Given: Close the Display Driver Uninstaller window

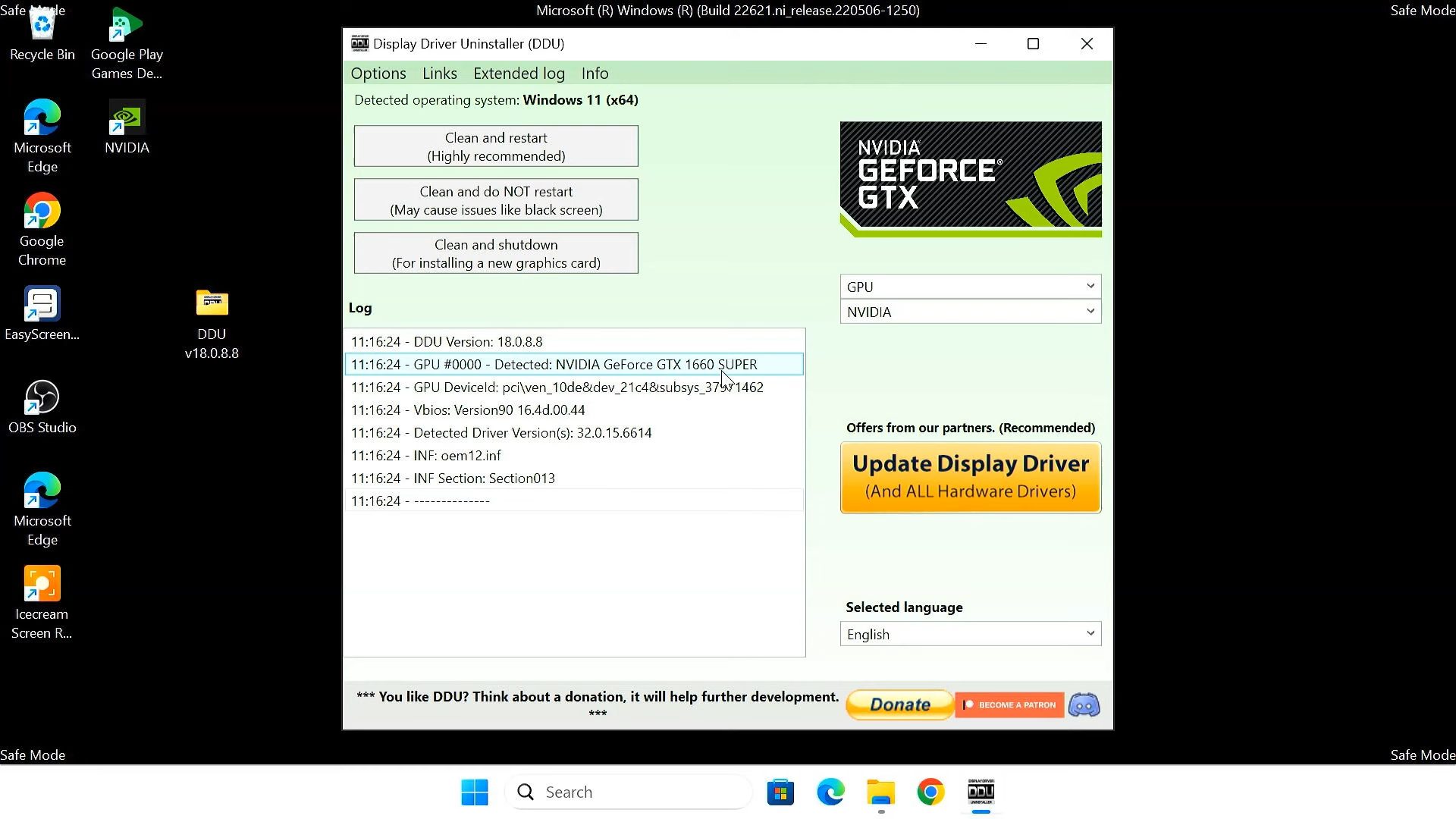Looking at the screenshot, I should (1087, 44).
